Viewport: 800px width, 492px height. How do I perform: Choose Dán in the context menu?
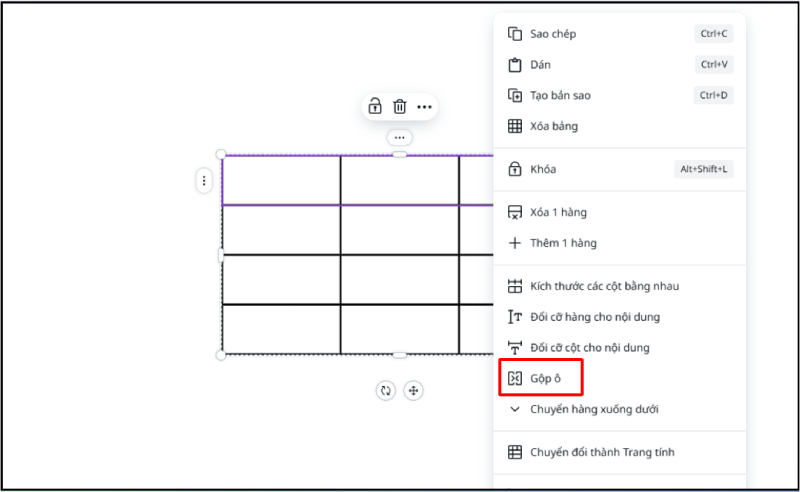point(540,65)
